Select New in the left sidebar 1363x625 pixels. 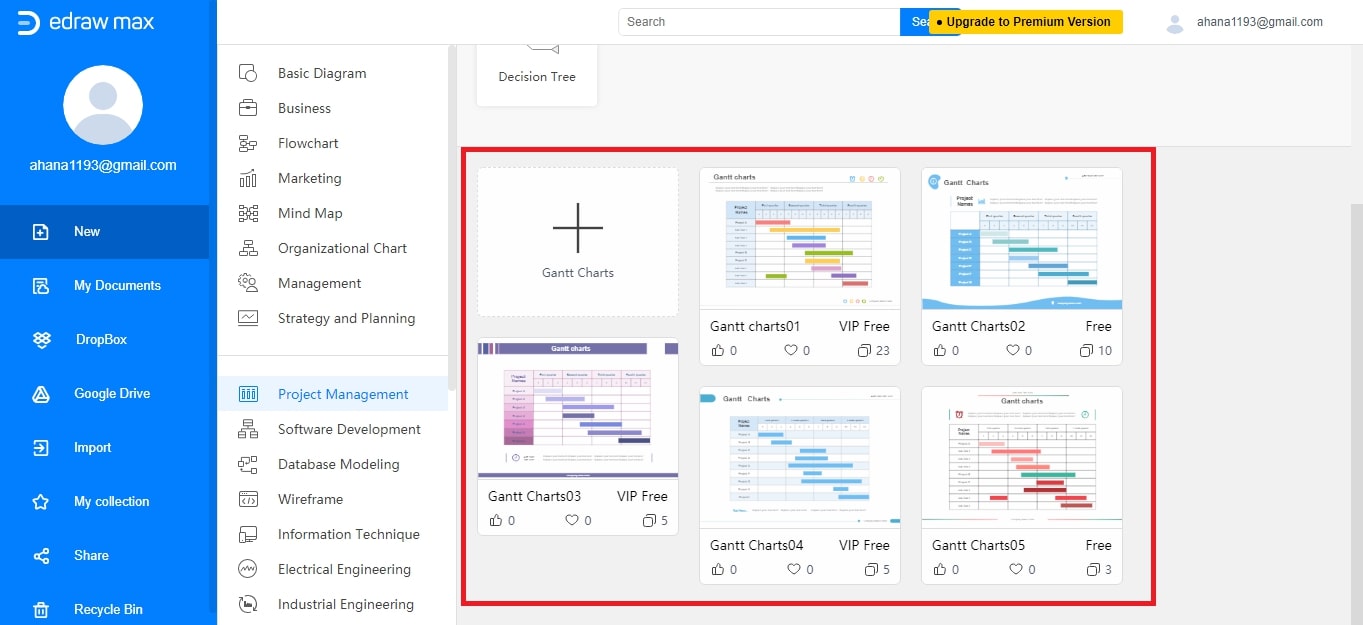click(x=104, y=232)
